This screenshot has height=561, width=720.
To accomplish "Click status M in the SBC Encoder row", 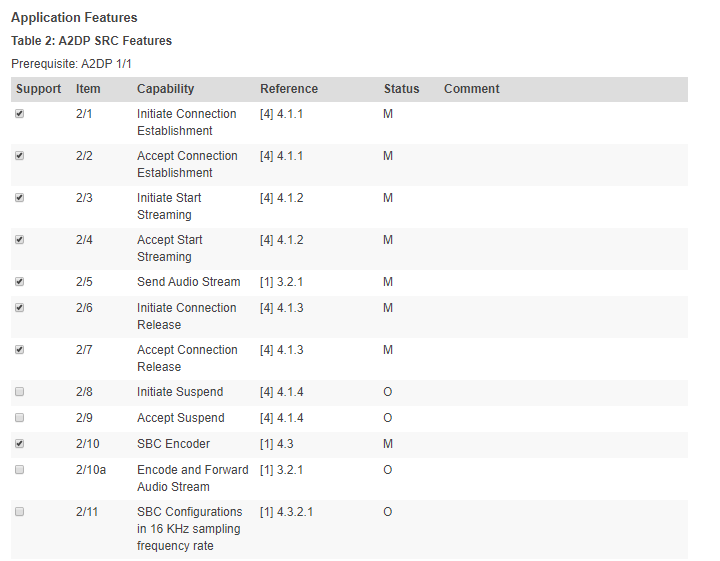I will click(388, 444).
